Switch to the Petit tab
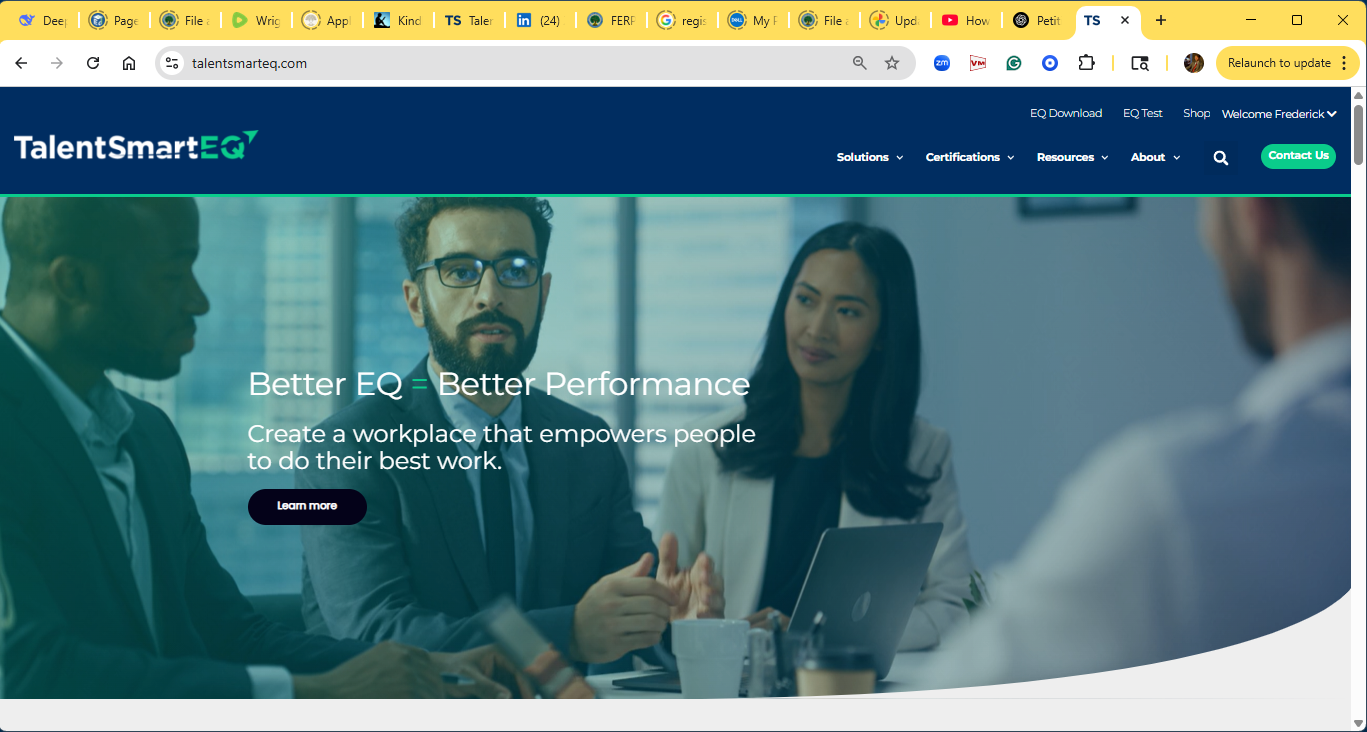The image size is (1367, 732). coord(1037,20)
